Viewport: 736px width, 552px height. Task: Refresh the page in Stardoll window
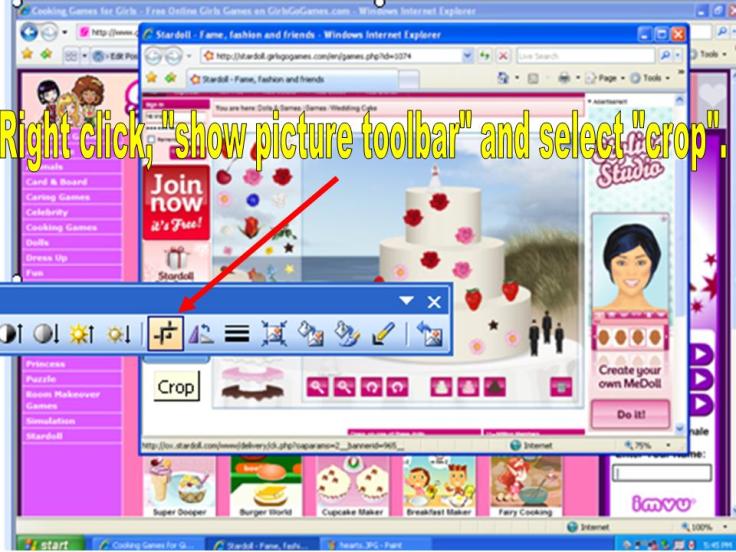[484, 56]
